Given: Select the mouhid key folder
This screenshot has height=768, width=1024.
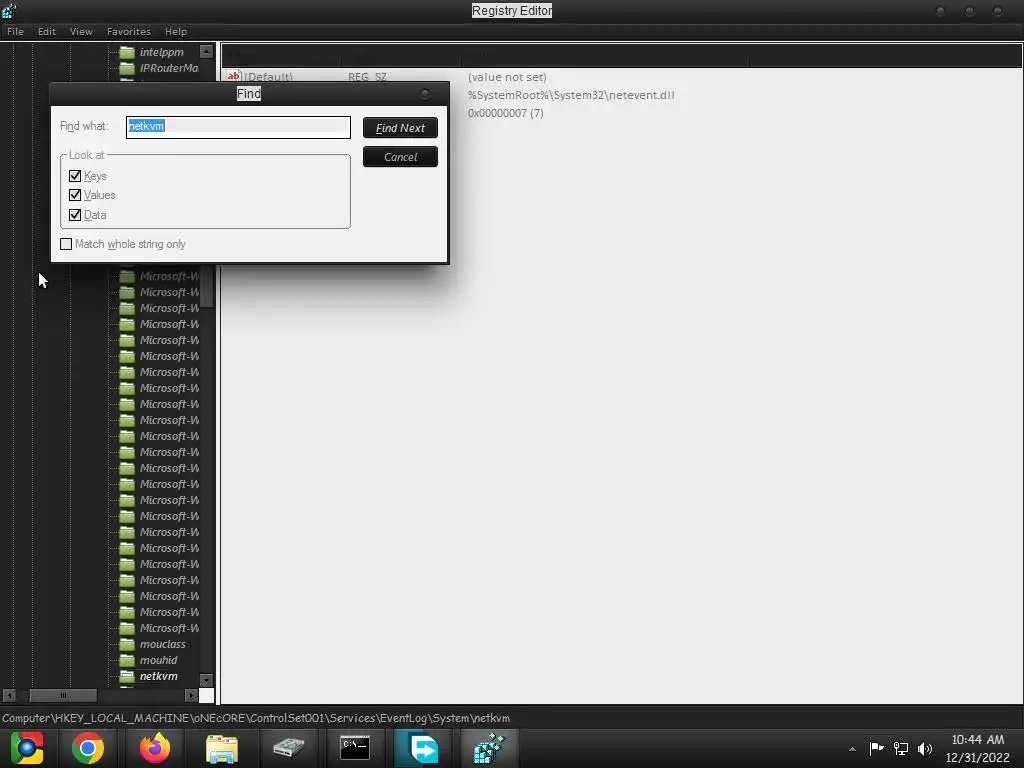Looking at the screenshot, I should pyautogui.click(x=158, y=660).
